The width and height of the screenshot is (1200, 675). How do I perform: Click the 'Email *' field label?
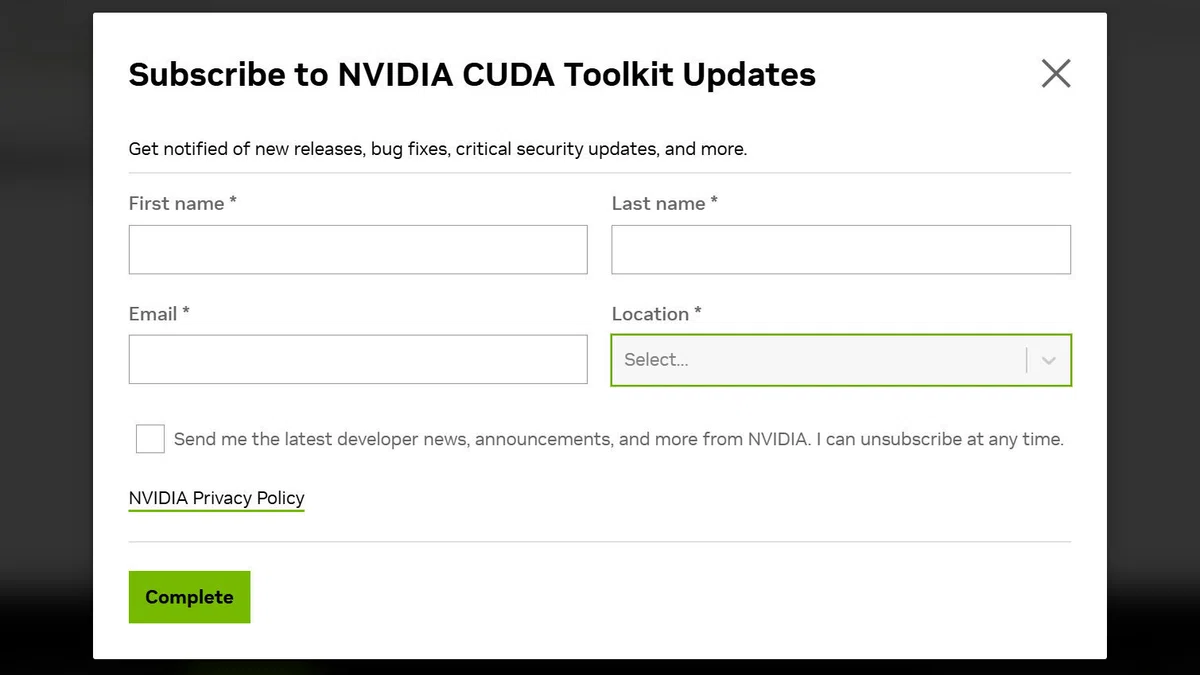[159, 314]
